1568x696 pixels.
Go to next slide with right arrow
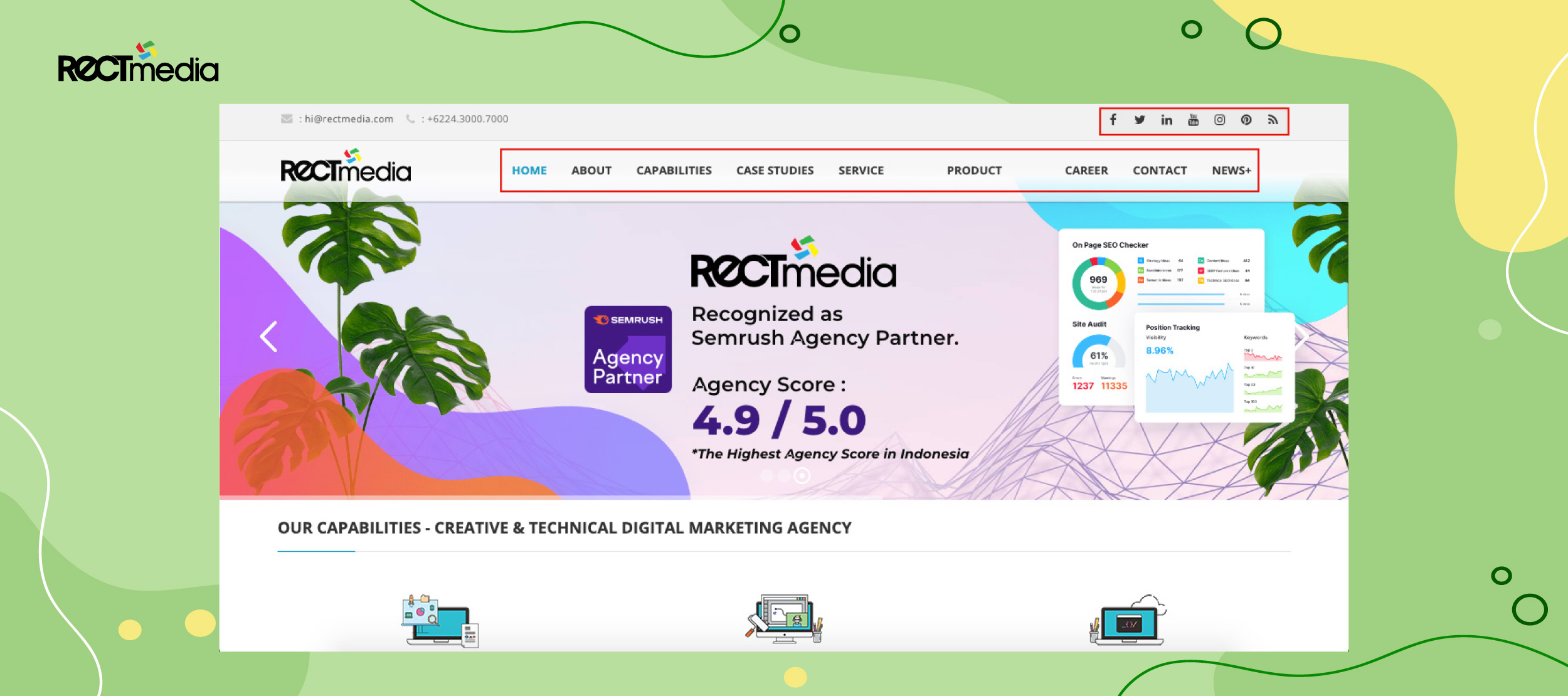pyautogui.click(x=1301, y=337)
